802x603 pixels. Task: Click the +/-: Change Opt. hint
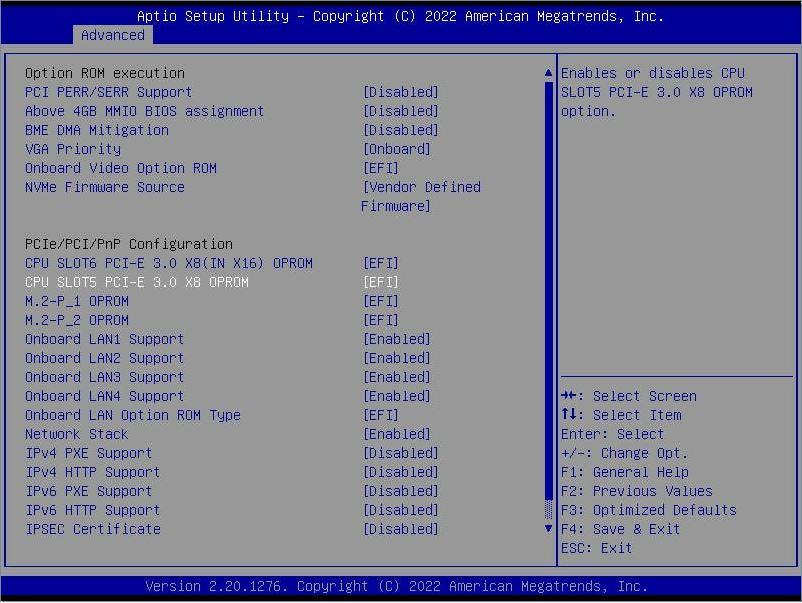(x=625, y=453)
